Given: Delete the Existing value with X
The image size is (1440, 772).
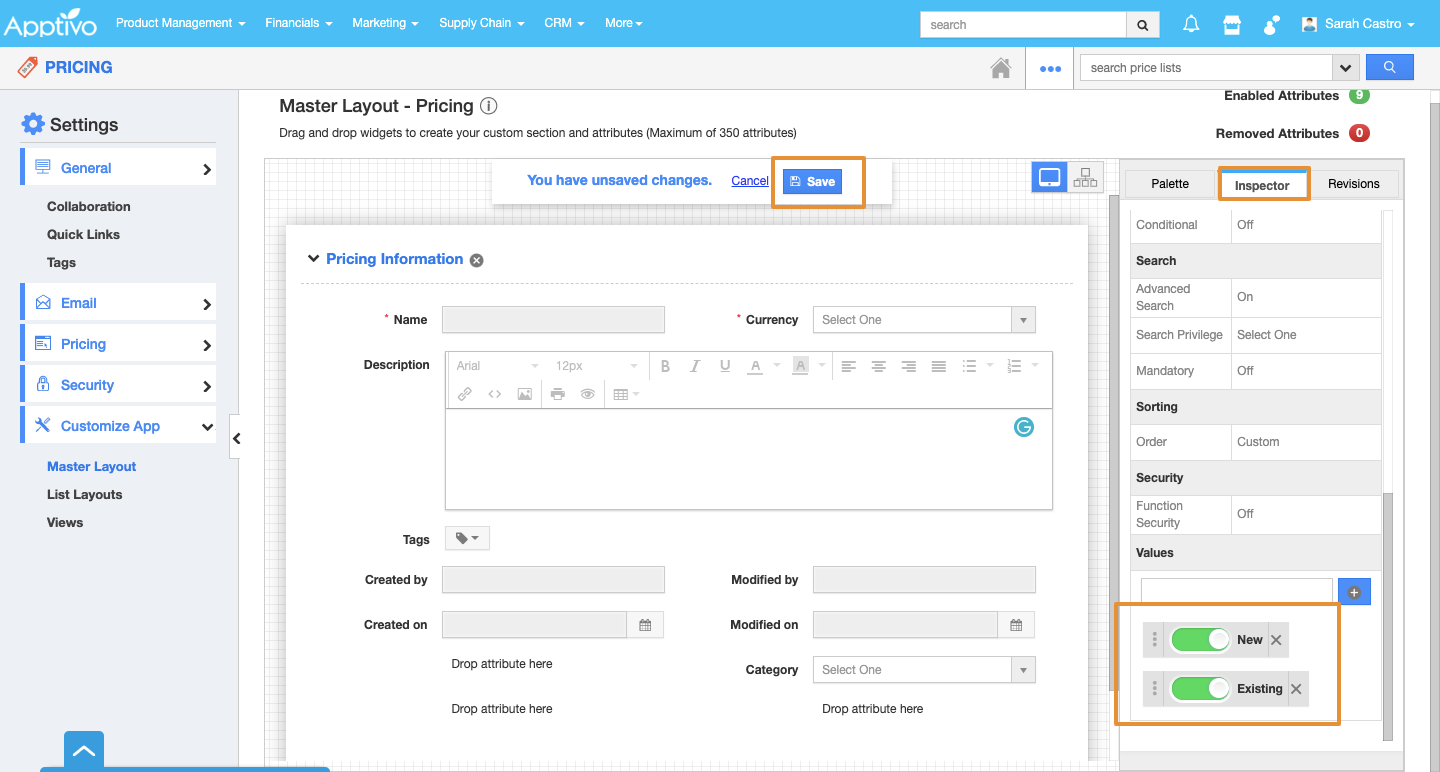Looking at the screenshot, I should click(x=1296, y=689).
